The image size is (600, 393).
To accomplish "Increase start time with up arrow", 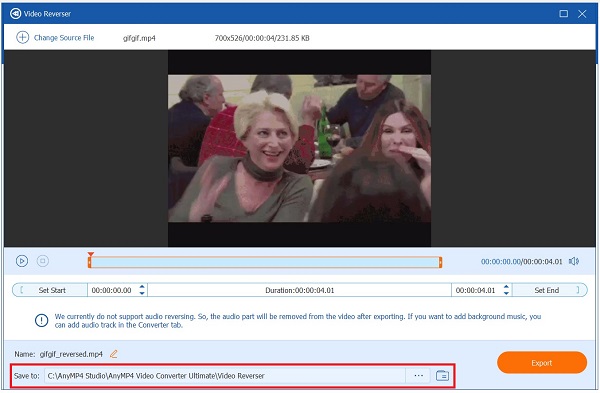I will 142,286.
